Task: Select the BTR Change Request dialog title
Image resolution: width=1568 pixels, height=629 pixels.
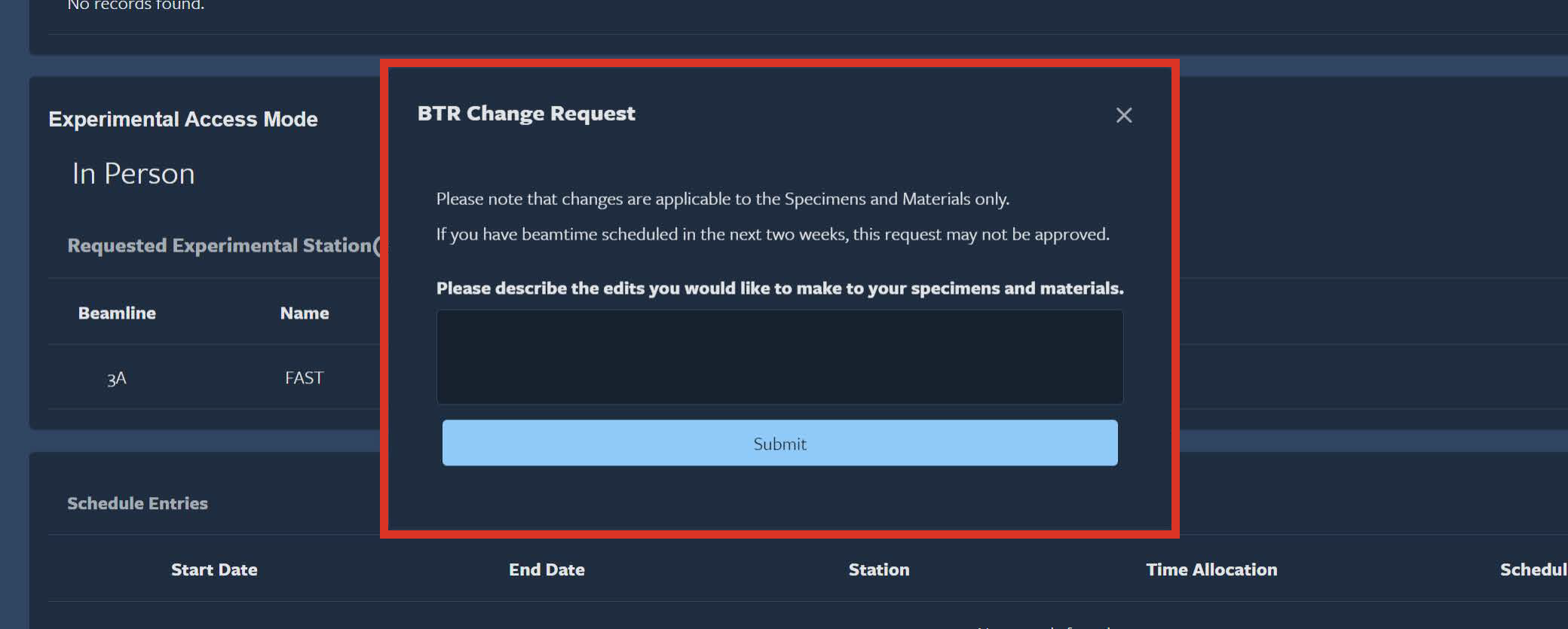Action: coord(526,113)
